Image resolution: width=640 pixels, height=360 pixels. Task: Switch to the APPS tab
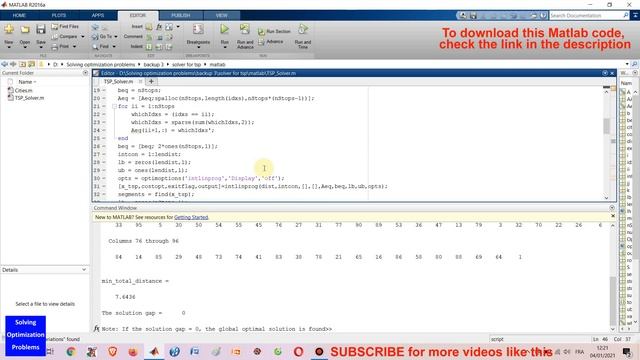tap(98, 16)
